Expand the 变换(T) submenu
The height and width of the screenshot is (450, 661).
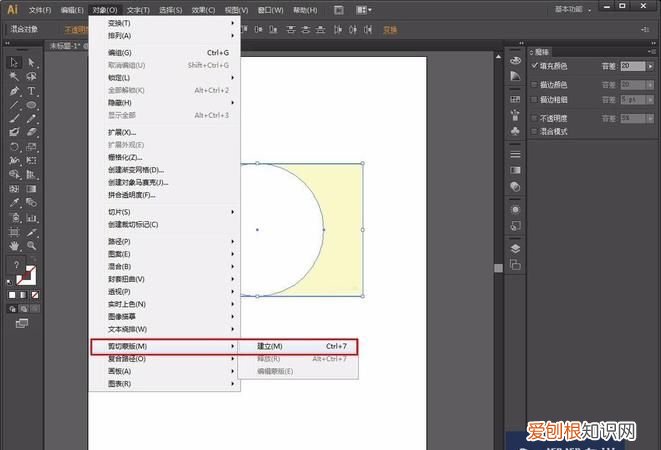tap(164, 23)
